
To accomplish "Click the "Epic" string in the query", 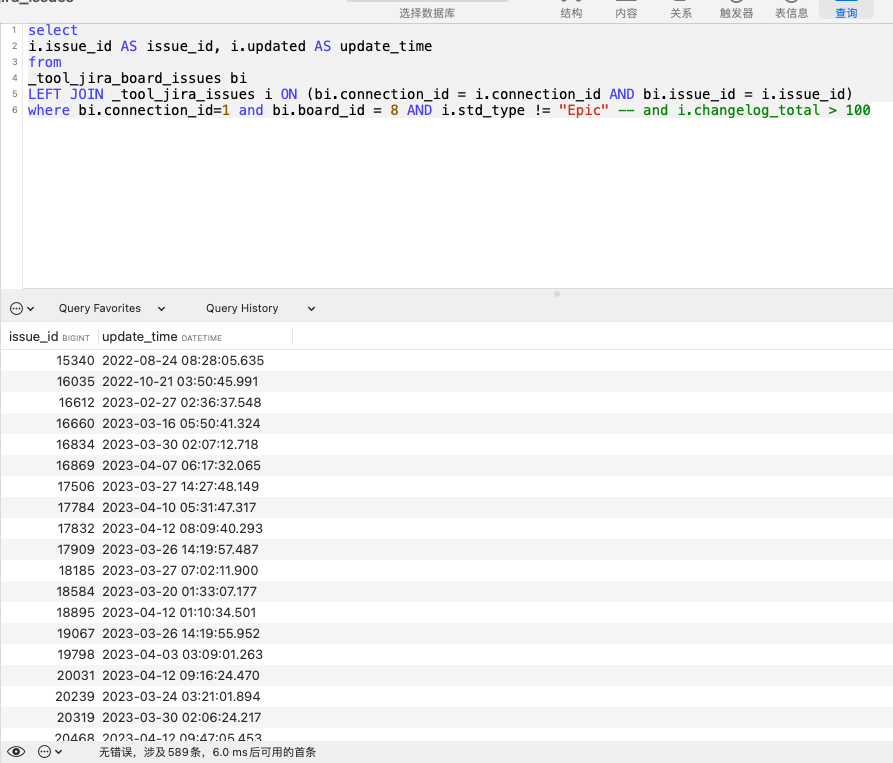I will coord(584,110).
